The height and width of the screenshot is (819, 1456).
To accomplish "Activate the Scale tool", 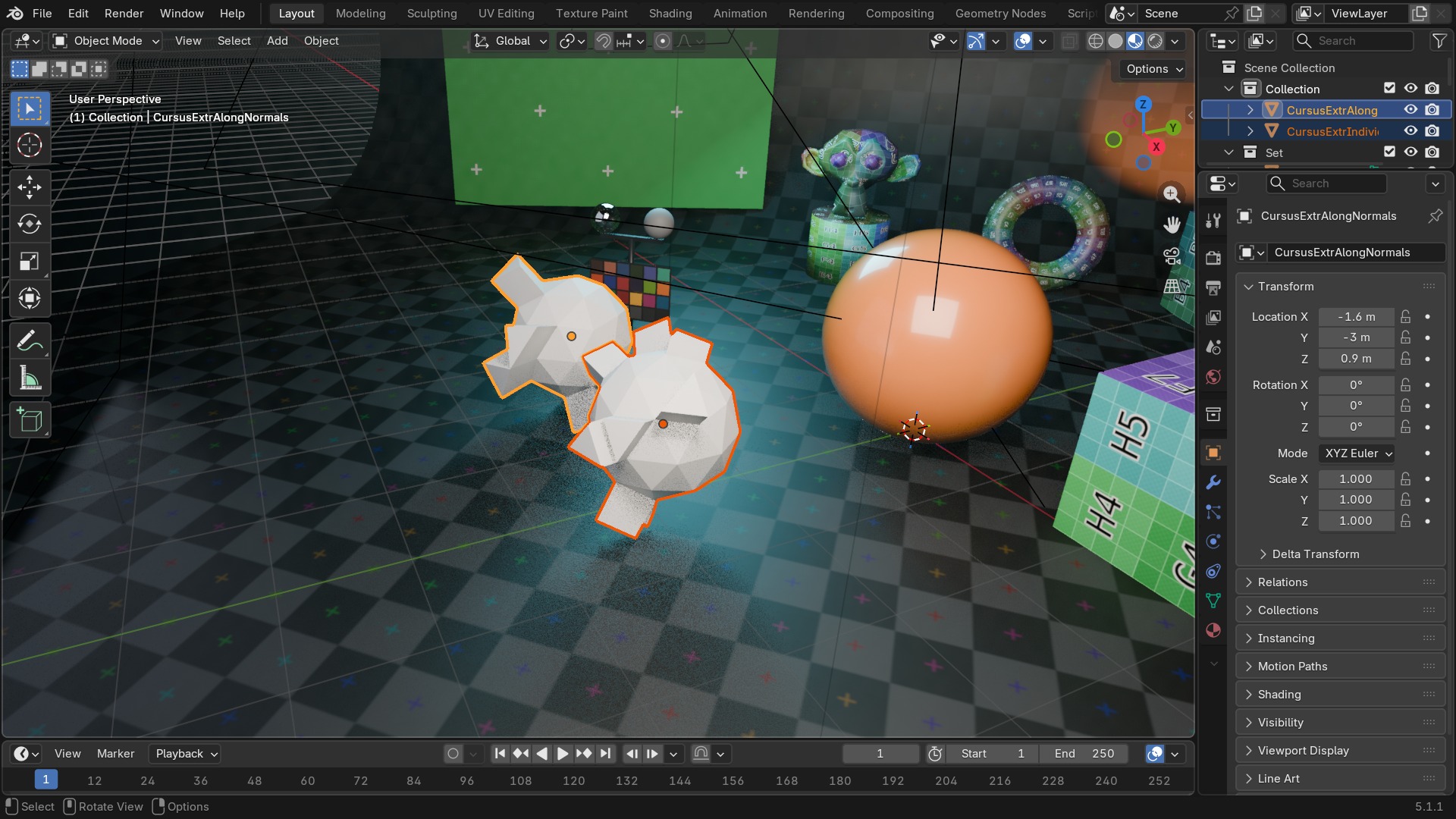I will (30, 261).
